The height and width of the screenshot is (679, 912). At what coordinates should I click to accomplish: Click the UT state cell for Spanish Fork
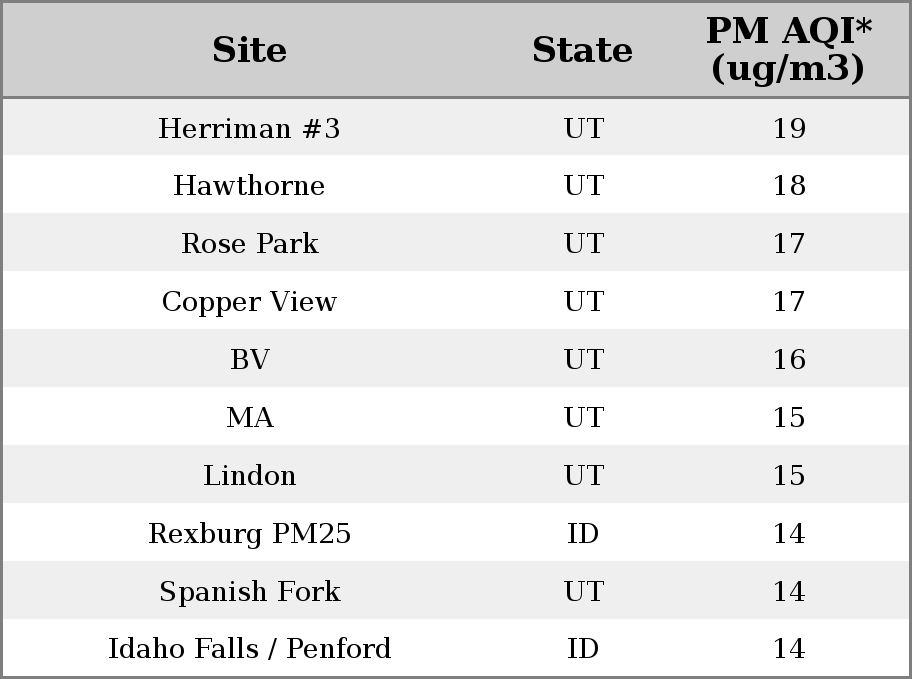tap(582, 591)
